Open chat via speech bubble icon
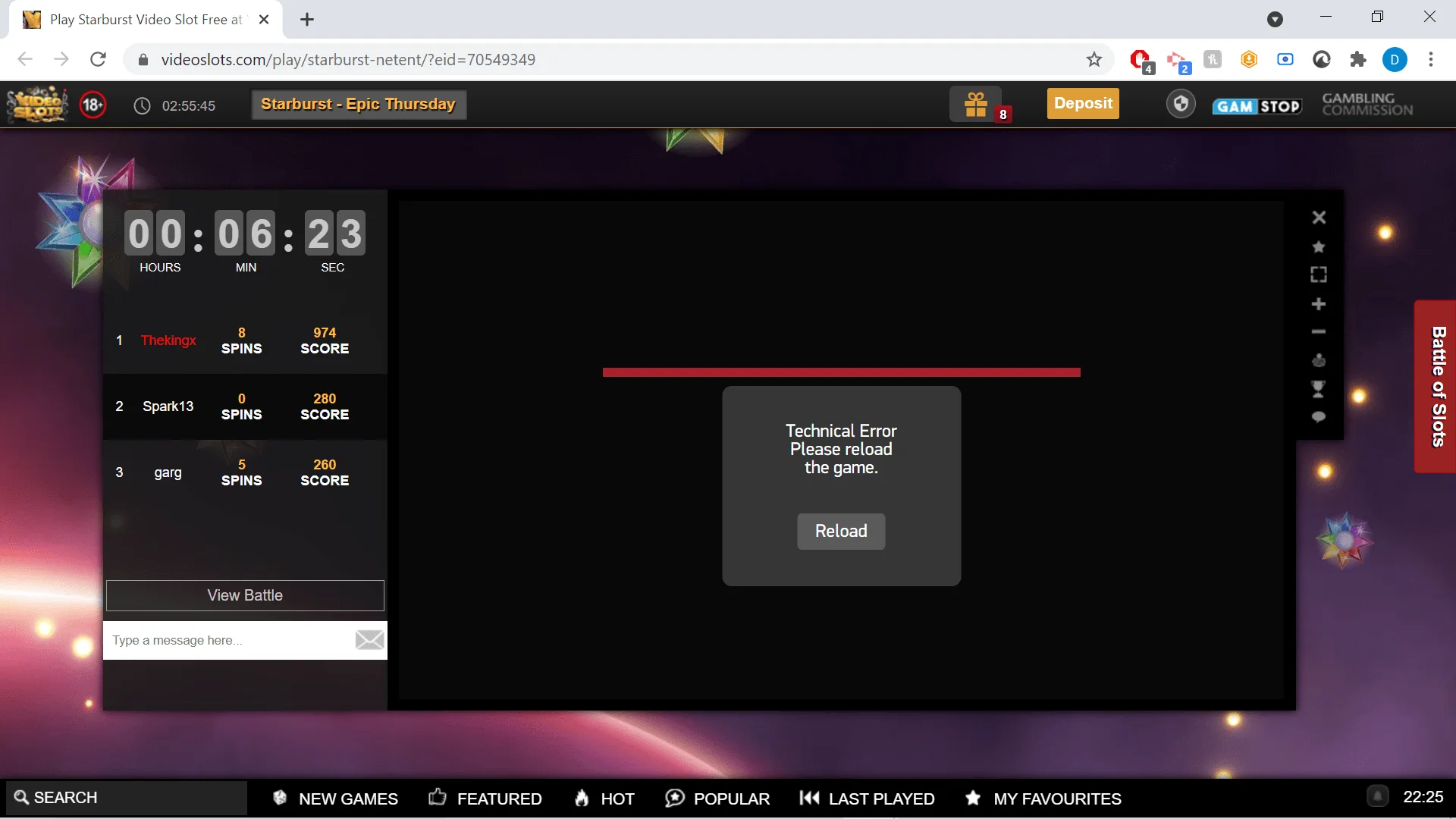 tap(1319, 417)
